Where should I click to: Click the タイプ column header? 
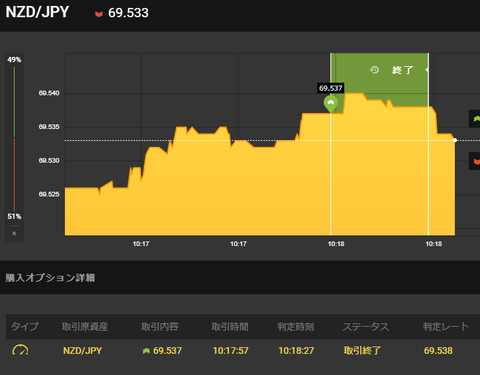(25, 327)
